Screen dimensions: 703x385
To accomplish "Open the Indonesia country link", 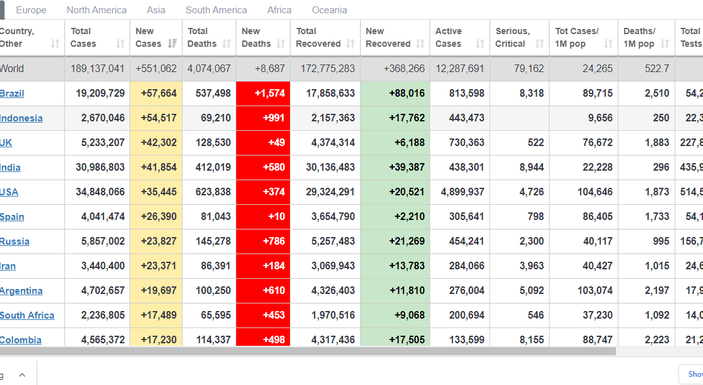I will point(21,118).
